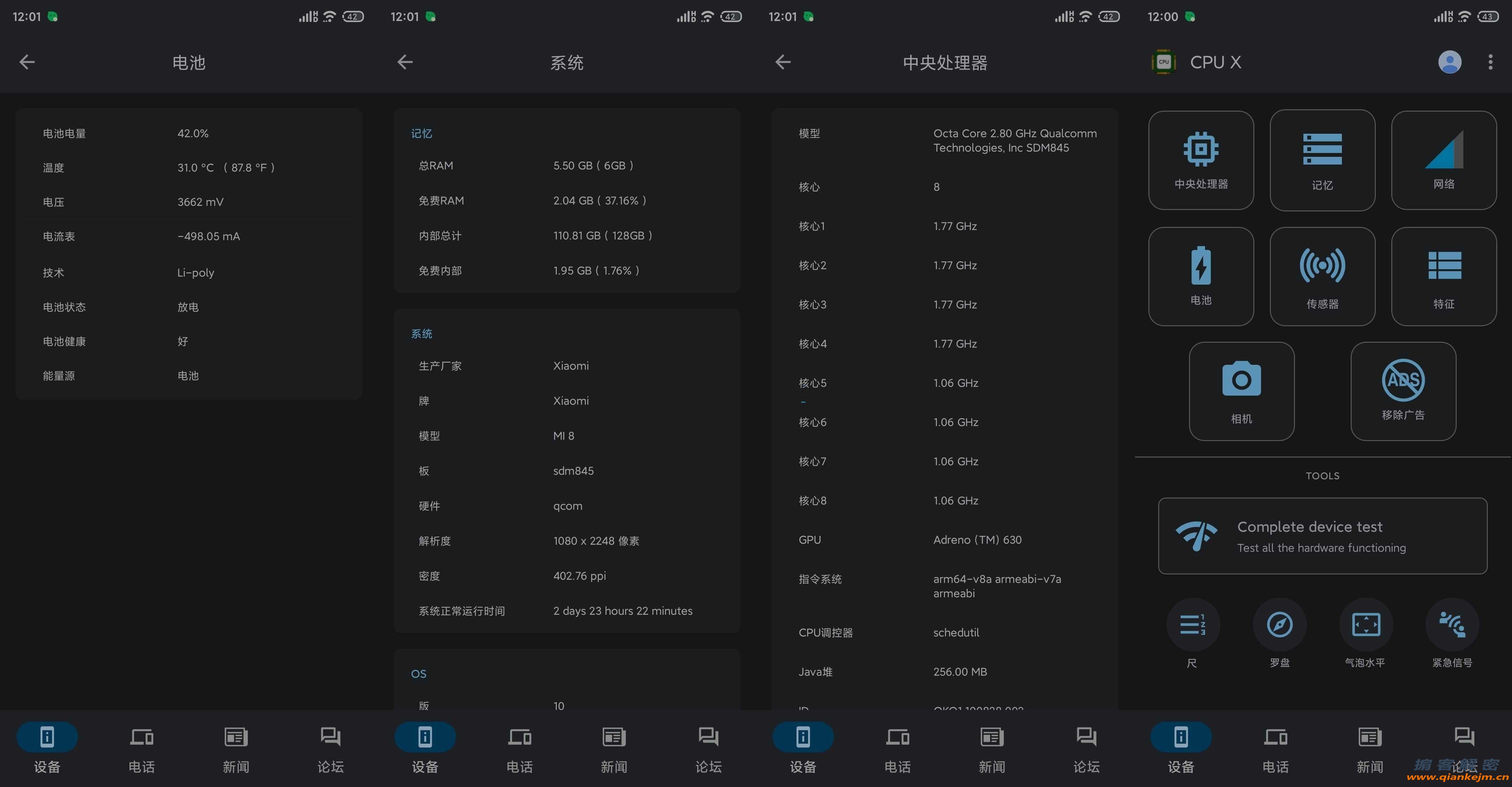Select 设备 tab on the 中央处理器 screen
This screenshot has width=1512, height=787.
pyautogui.click(x=803, y=750)
